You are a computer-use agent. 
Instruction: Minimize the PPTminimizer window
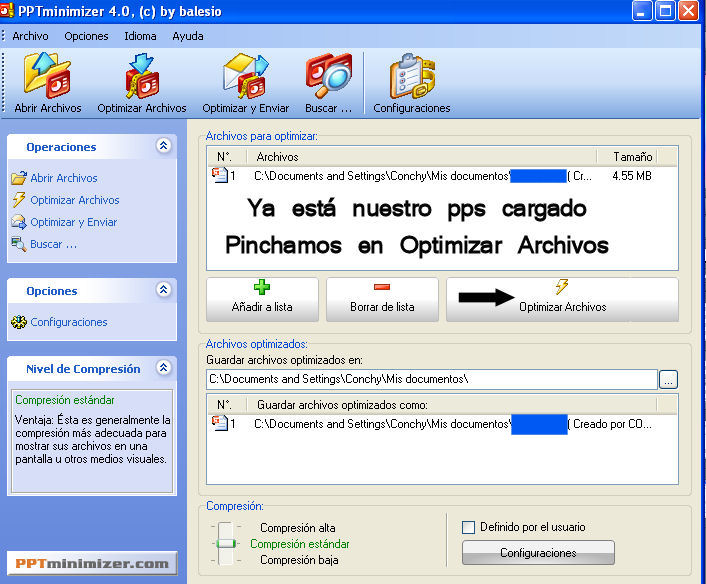click(x=642, y=11)
